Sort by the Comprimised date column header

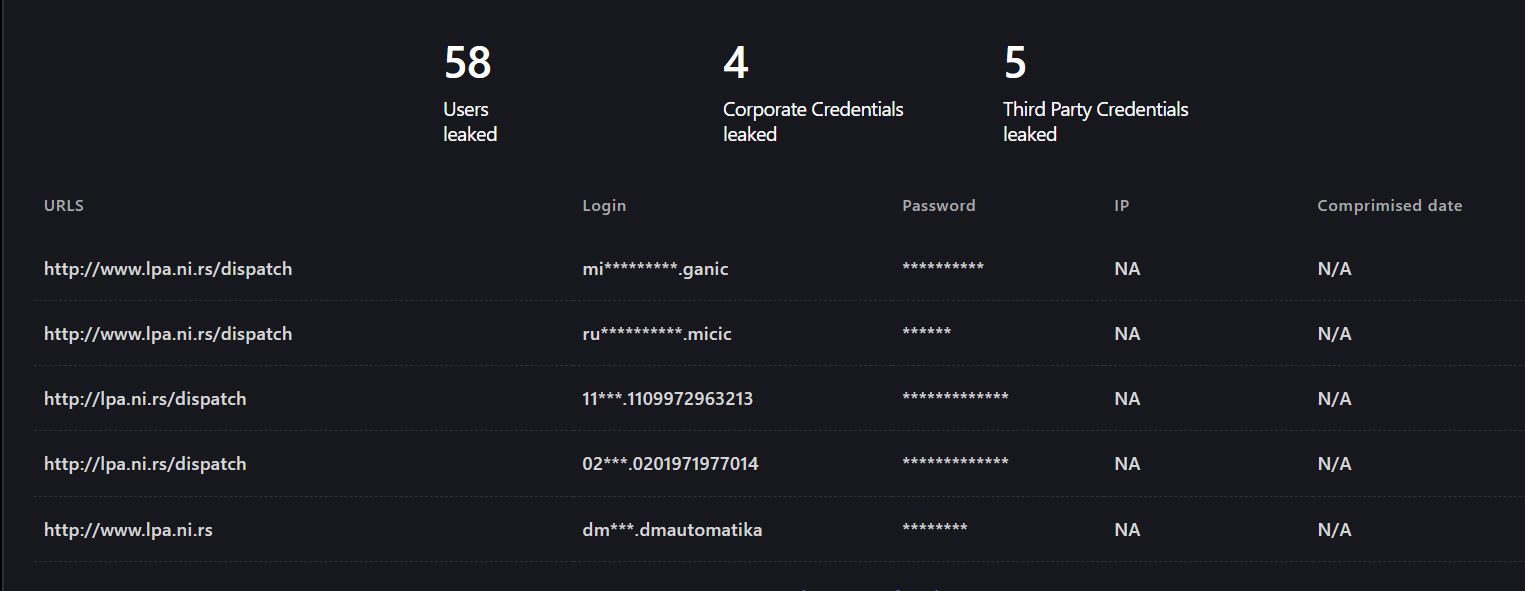coord(1389,205)
